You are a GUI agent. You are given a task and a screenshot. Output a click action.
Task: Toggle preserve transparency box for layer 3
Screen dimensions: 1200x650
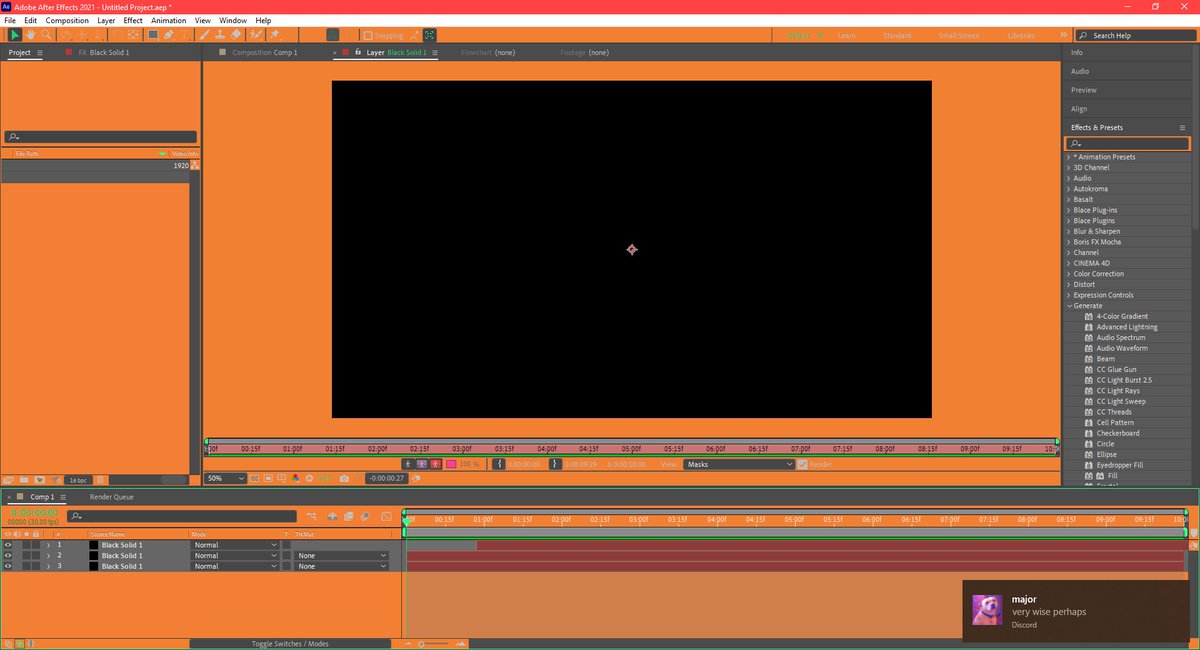click(x=286, y=566)
